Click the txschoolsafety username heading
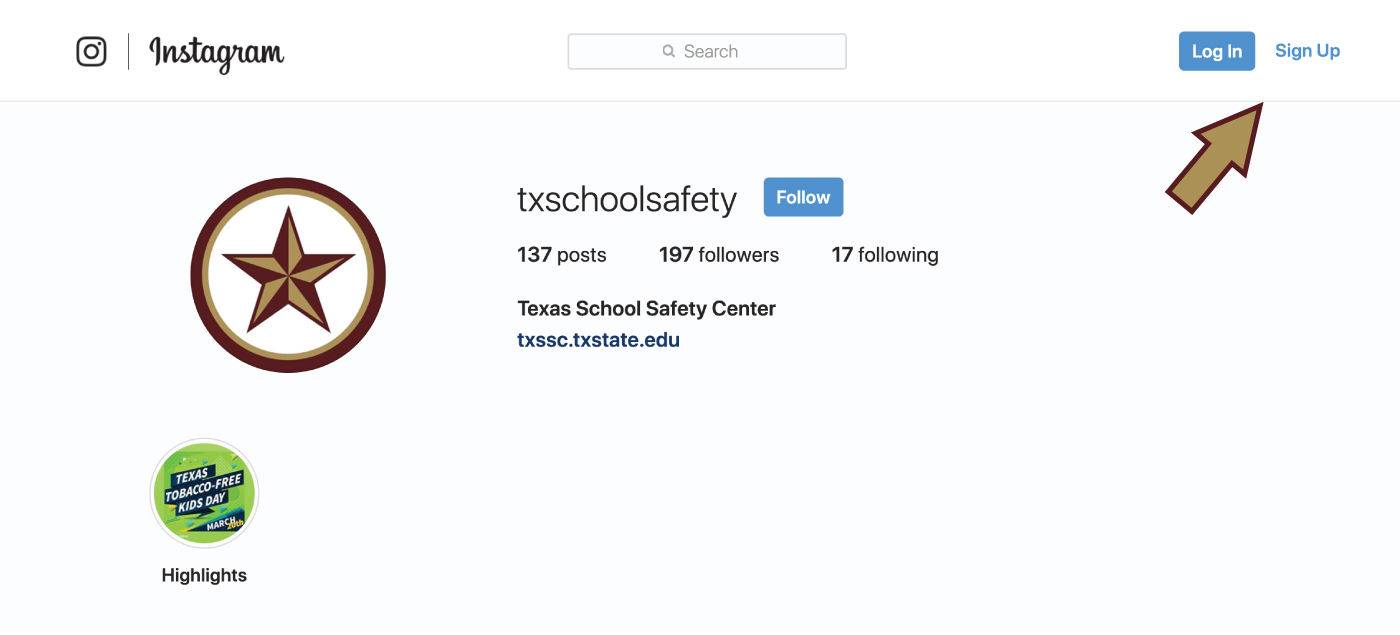 click(x=627, y=199)
